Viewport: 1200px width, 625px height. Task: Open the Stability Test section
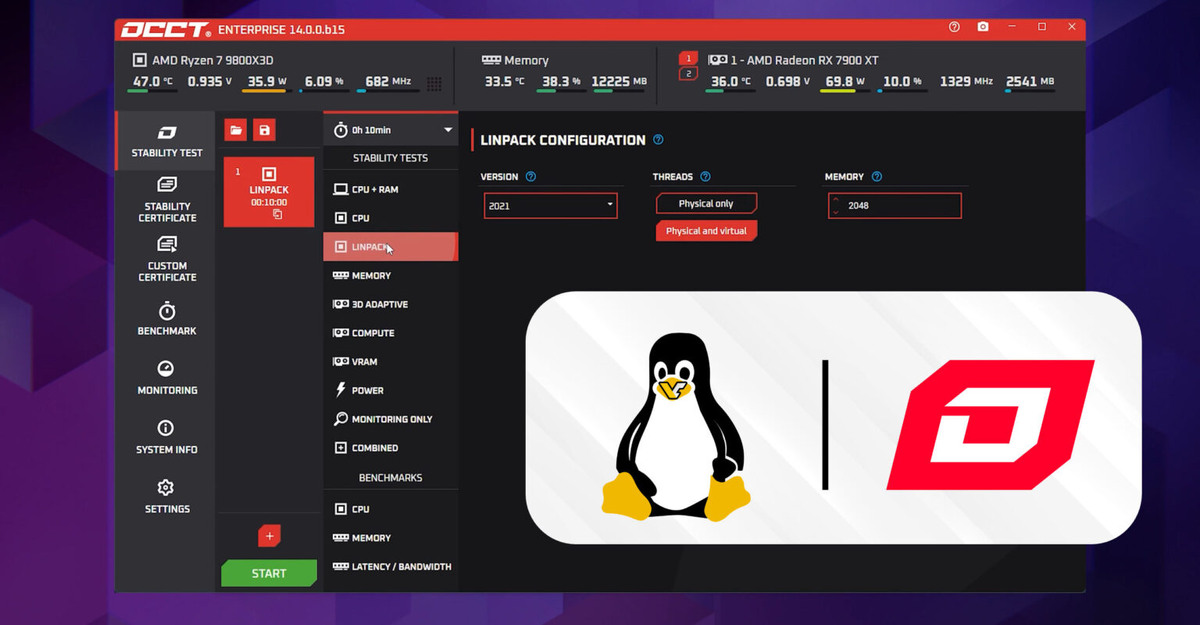click(x=166, y=141)
